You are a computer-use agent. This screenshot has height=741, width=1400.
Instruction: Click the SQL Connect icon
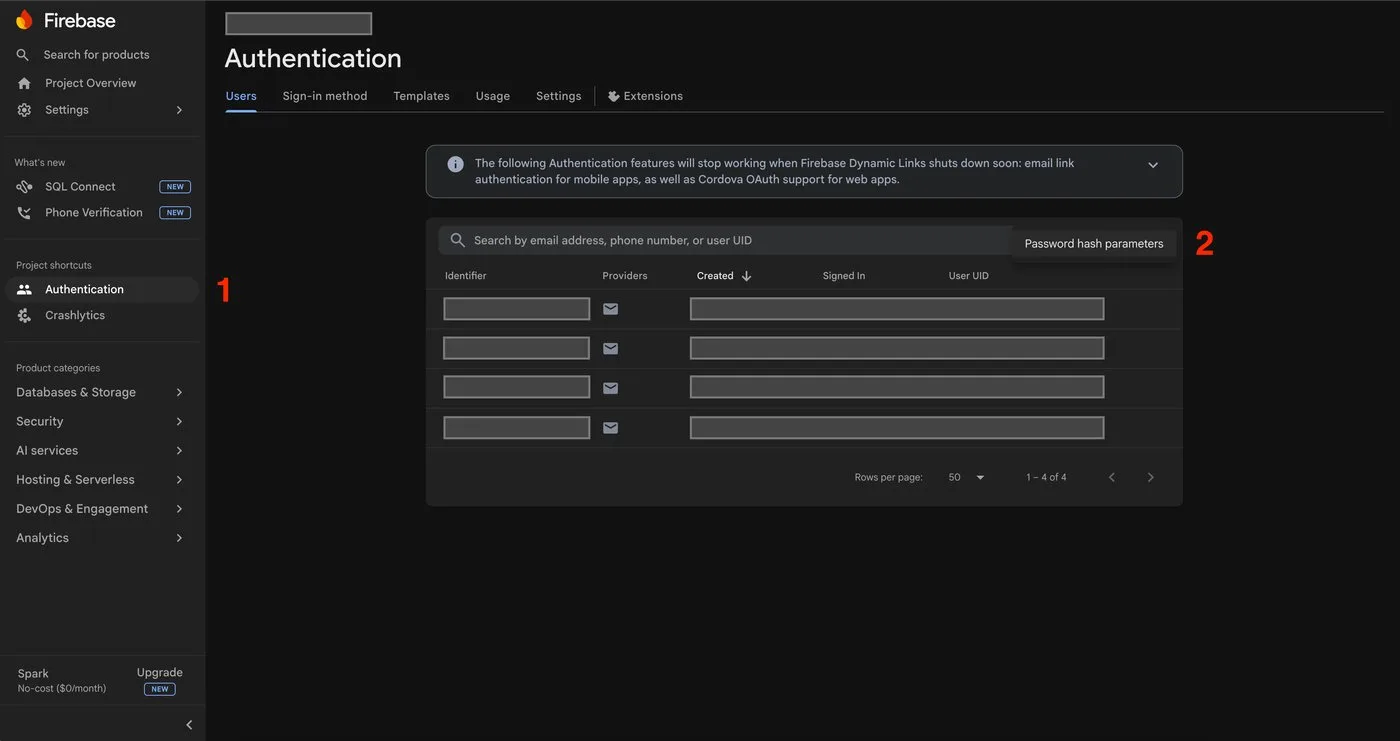coord(24,187)
